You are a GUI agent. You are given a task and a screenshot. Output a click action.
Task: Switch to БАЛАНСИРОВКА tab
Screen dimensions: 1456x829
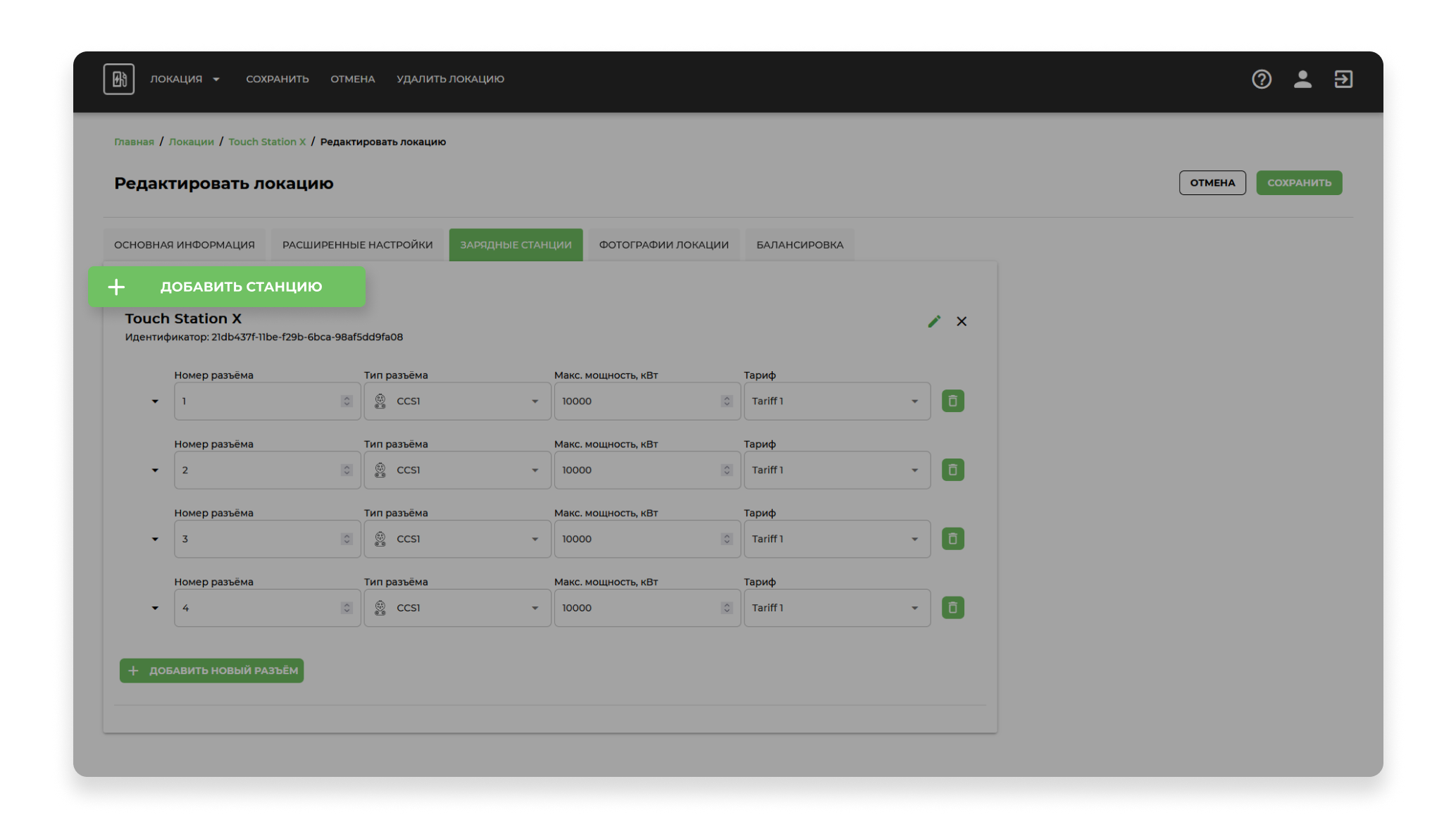pos(800,245)
